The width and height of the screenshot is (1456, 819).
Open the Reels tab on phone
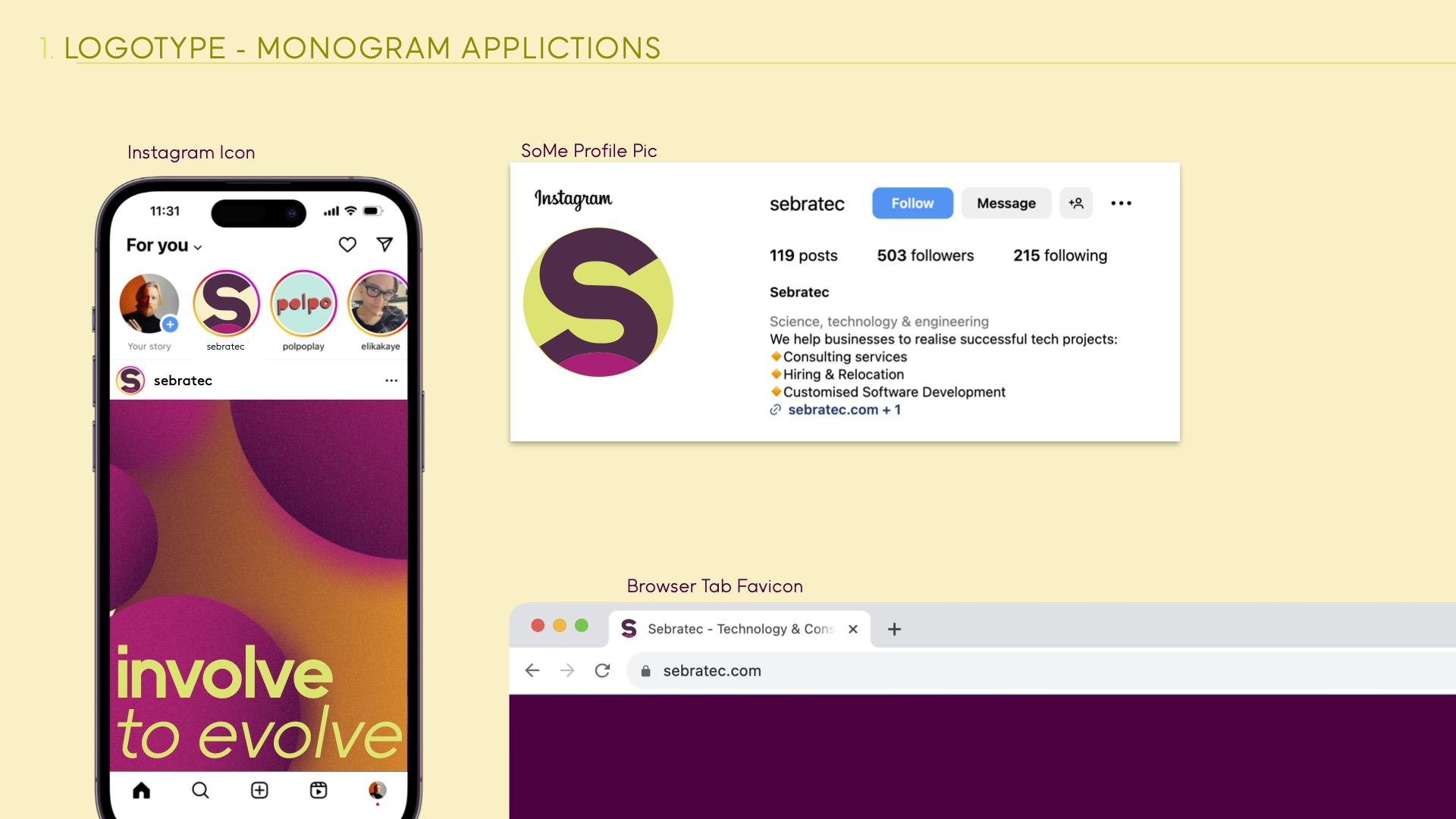point(318,790)
